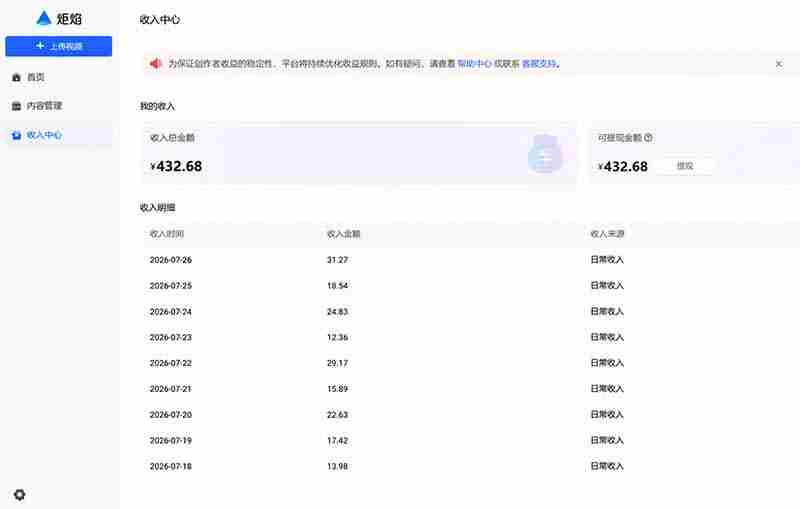Viewport: 800px width, 509px height.
Task: Click the 收入来源 column header
Action: pyautogui.click(x=607, y=234)
